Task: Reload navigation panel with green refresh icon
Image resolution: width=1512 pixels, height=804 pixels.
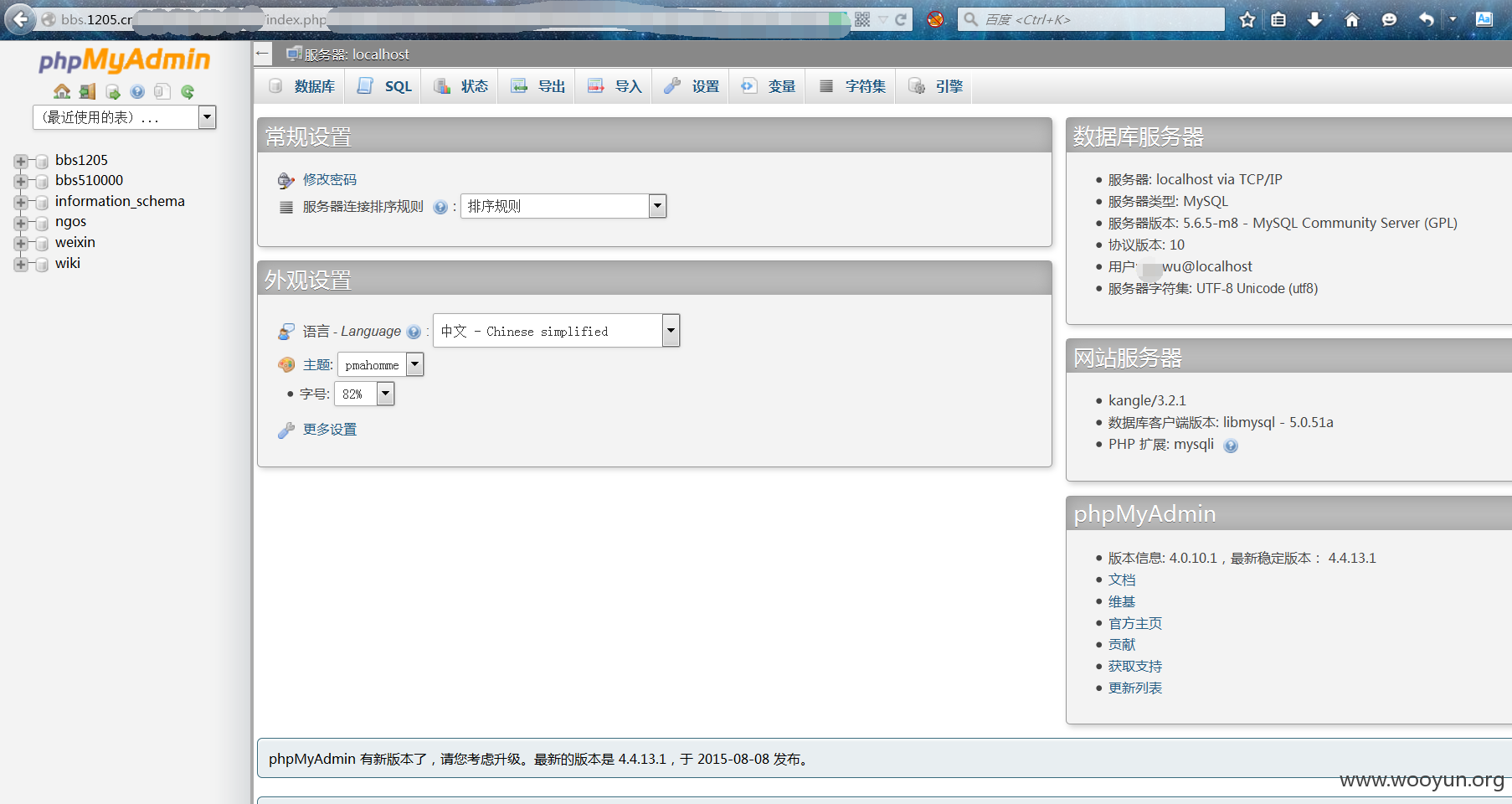Action: 188,91
